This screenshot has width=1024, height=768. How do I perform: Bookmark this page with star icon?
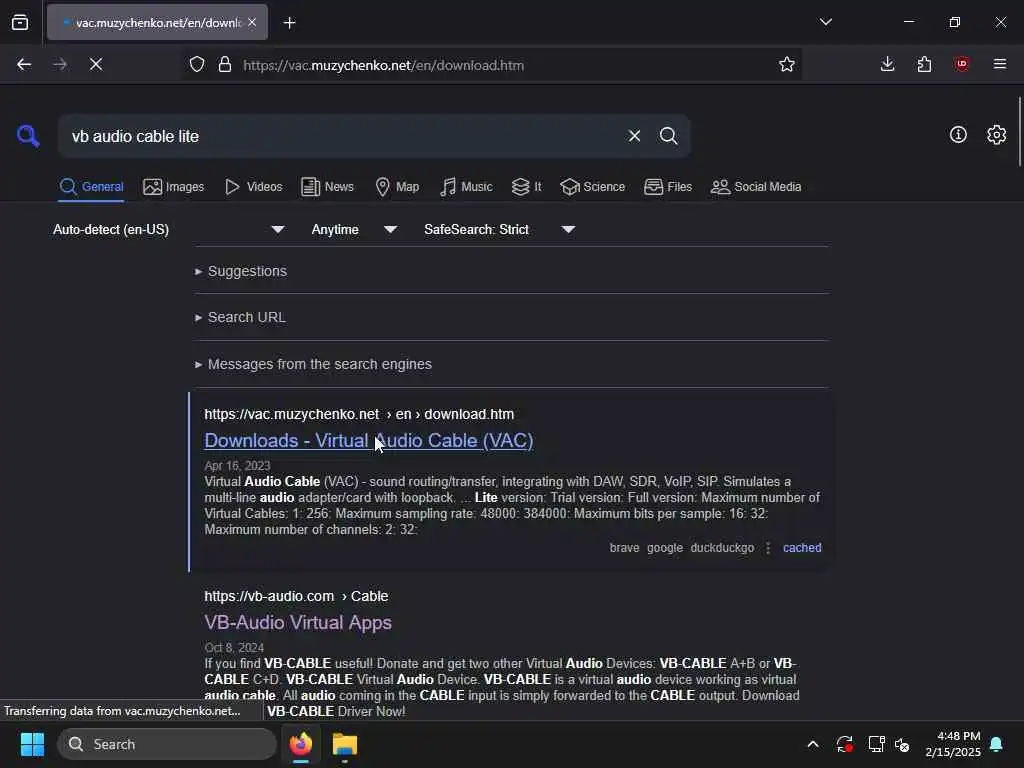(787, 65)
